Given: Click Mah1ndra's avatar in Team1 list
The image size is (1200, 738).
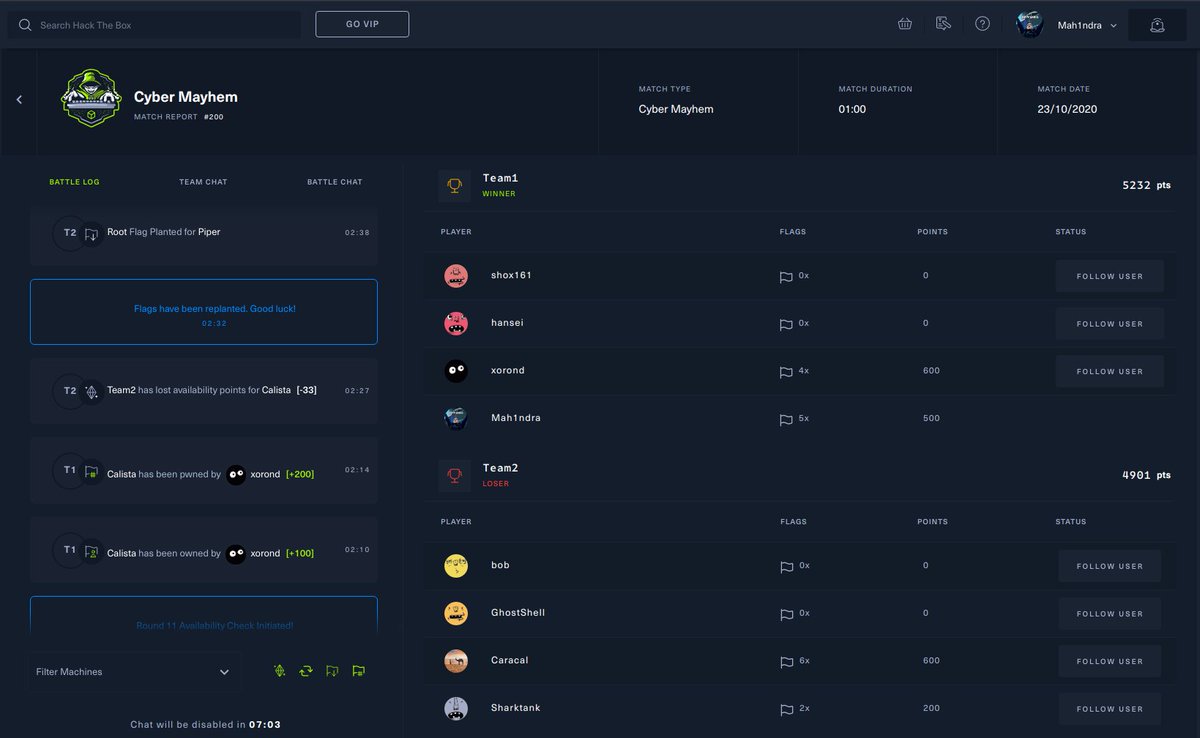Looking at the screenshot, I should pyautogui.click(x=456, y=418).
